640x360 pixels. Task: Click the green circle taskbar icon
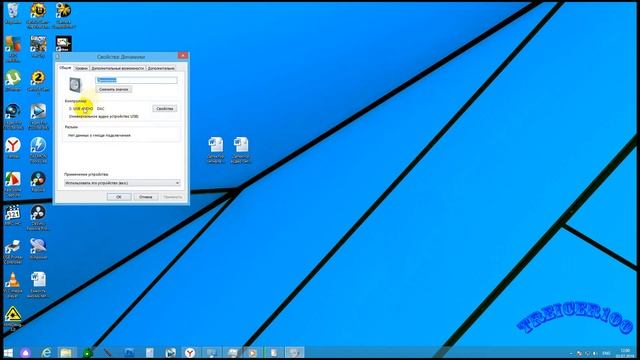pos(87,353)
